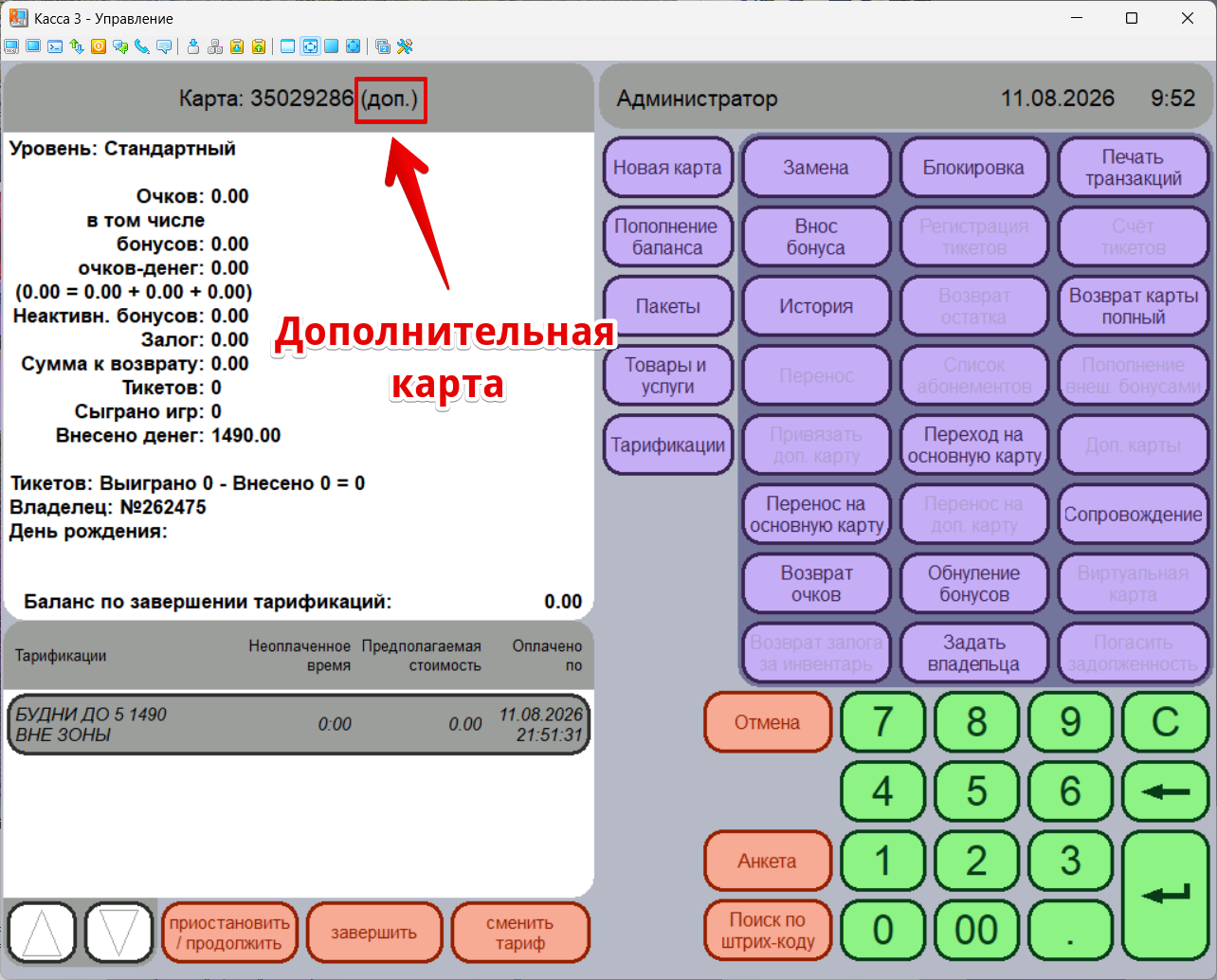Click the Новая карта button
The image size is (1217, 980).
668,168
